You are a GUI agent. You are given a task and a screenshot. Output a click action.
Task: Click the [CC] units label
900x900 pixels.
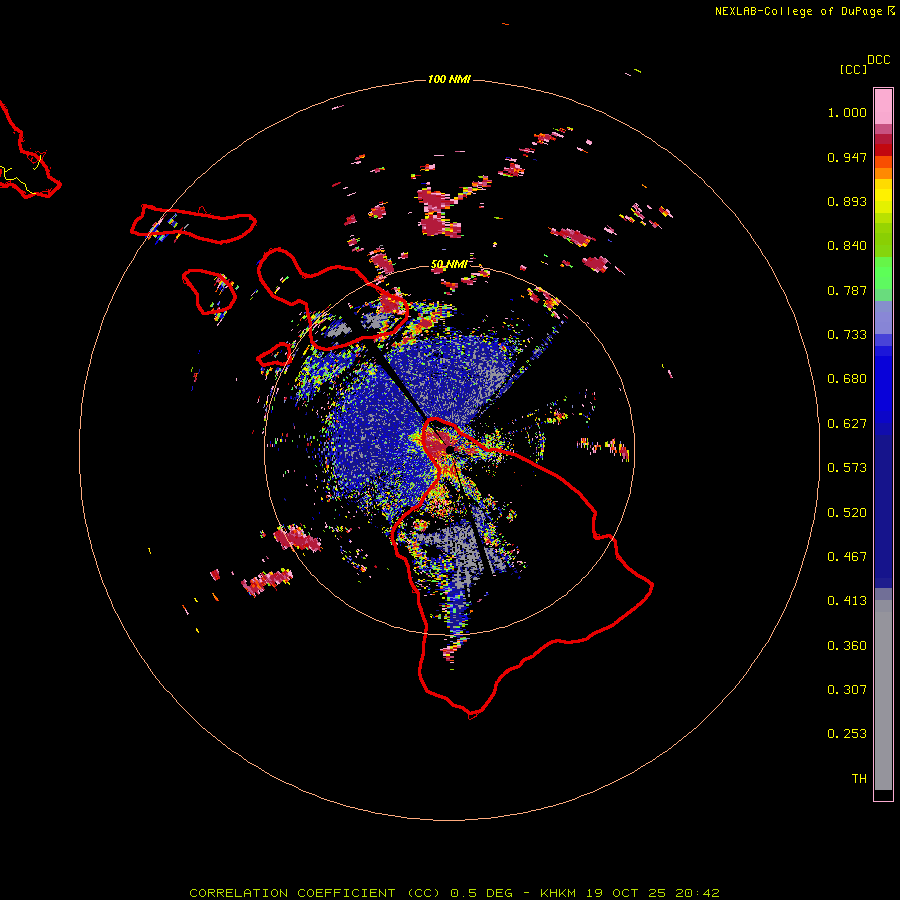(x=853, y=69)
